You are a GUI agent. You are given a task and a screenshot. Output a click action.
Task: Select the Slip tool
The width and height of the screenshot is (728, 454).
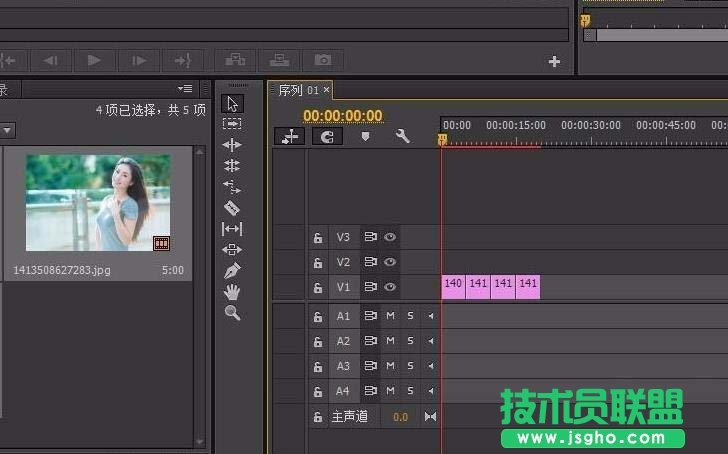232,228
